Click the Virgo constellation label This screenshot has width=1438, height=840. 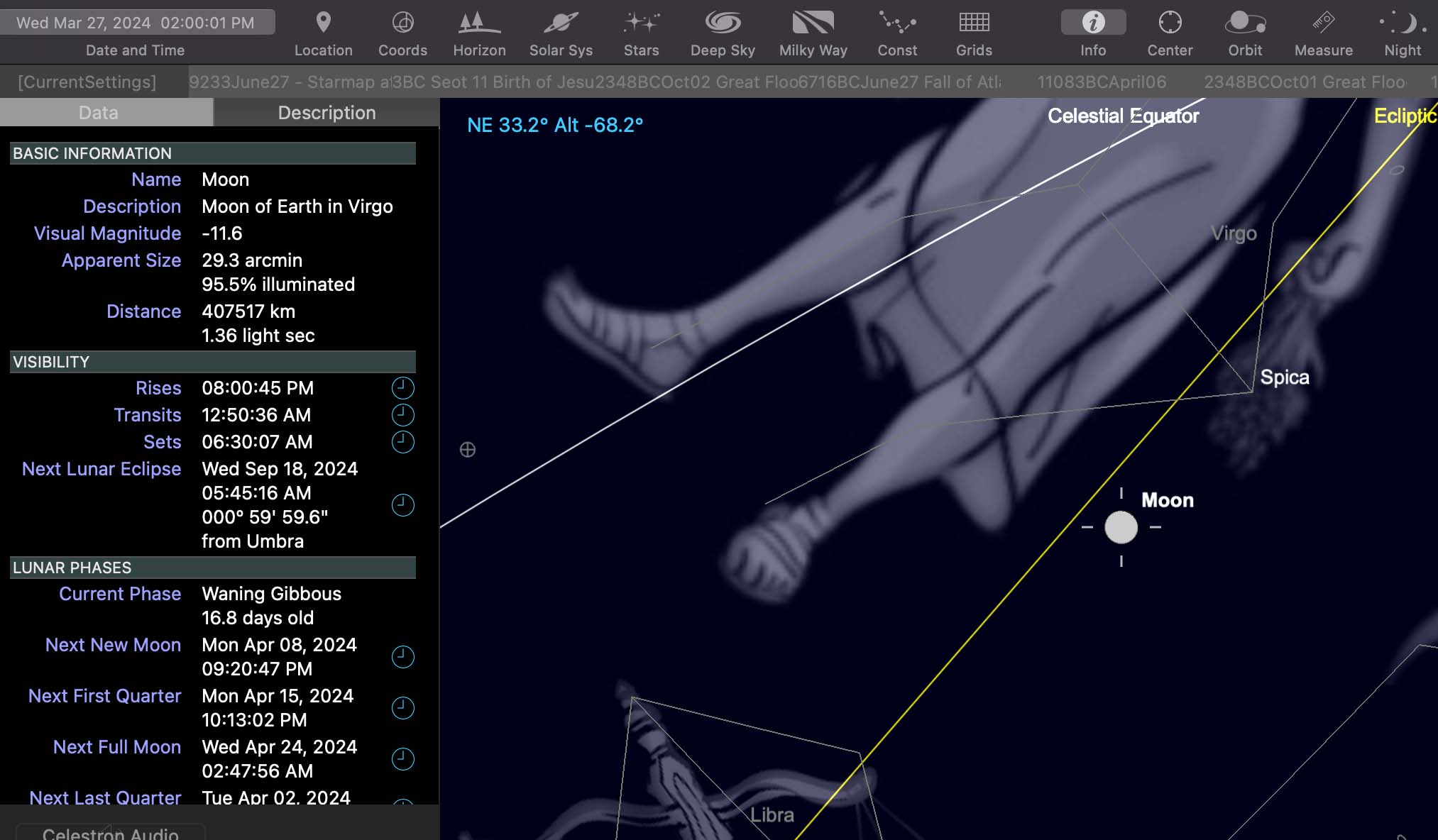[x=1234, y=233]
